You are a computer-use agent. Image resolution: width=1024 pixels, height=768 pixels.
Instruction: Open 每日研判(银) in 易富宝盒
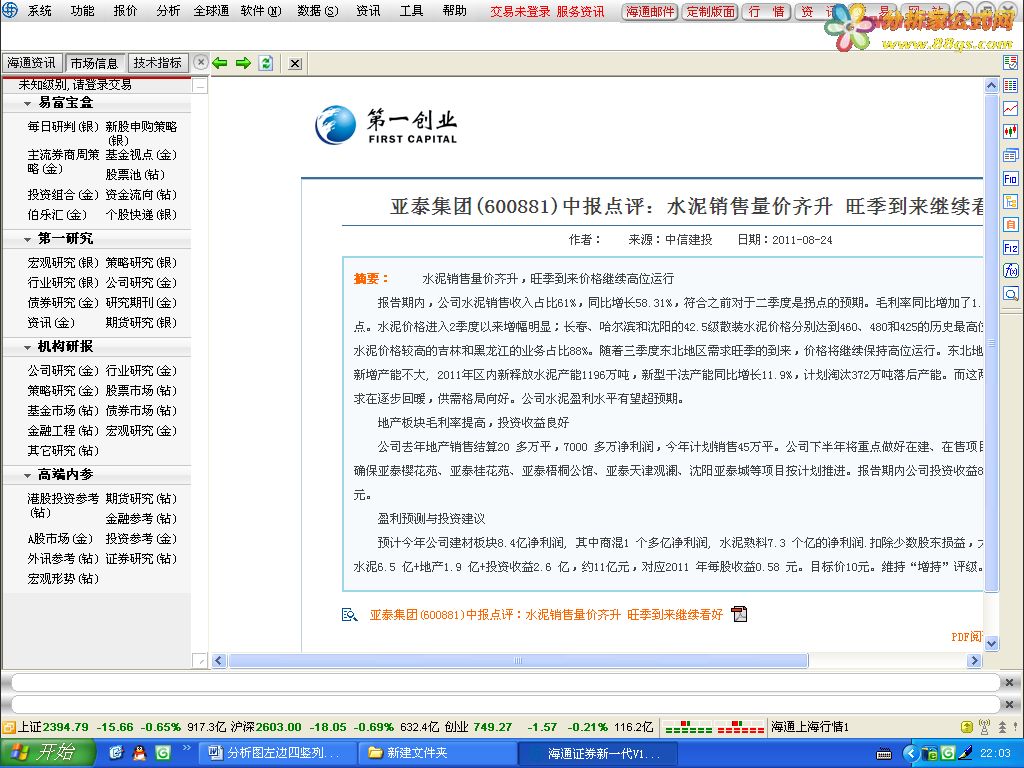63,126
